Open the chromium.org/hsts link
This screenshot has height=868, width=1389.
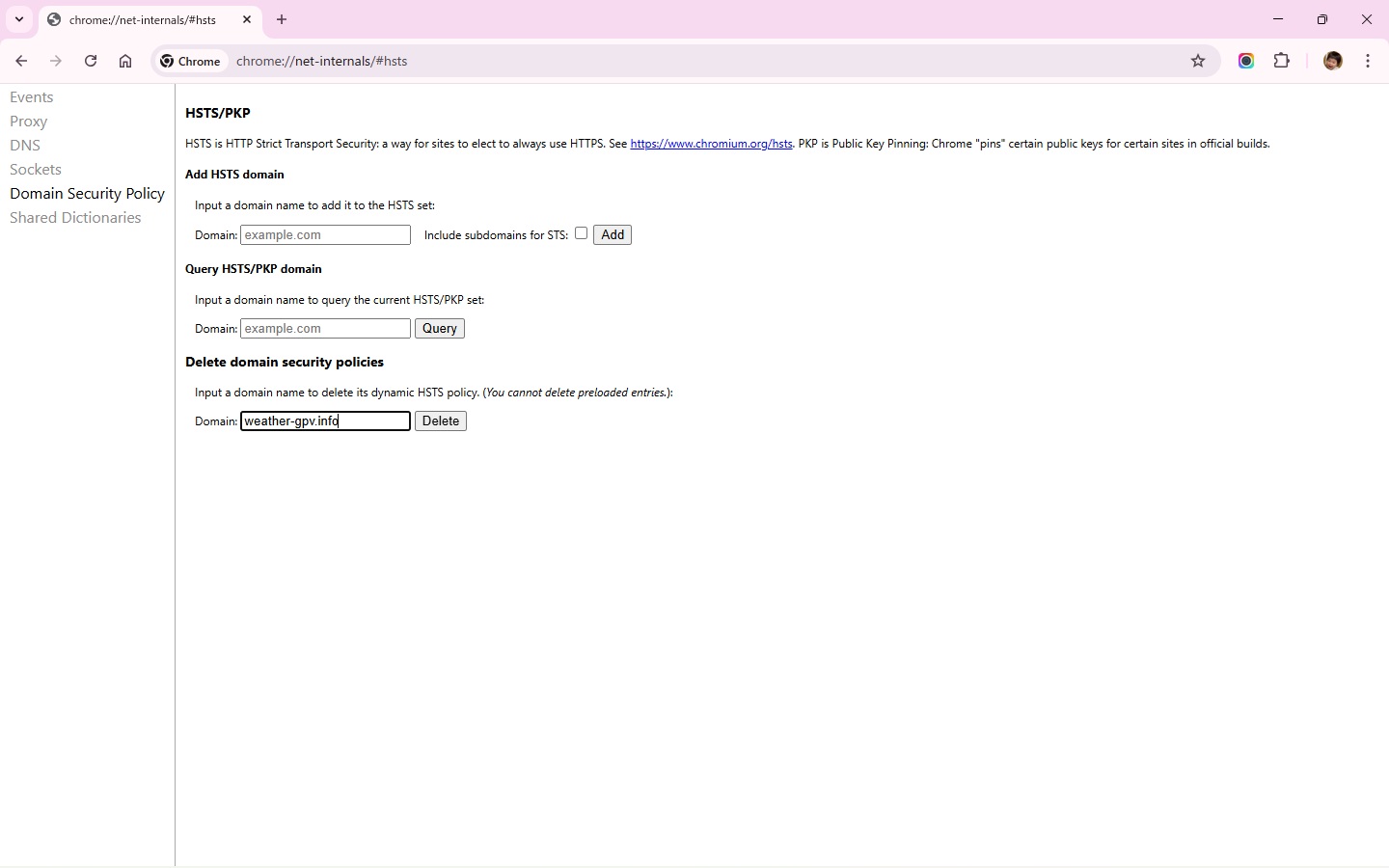tap(711, 144)
